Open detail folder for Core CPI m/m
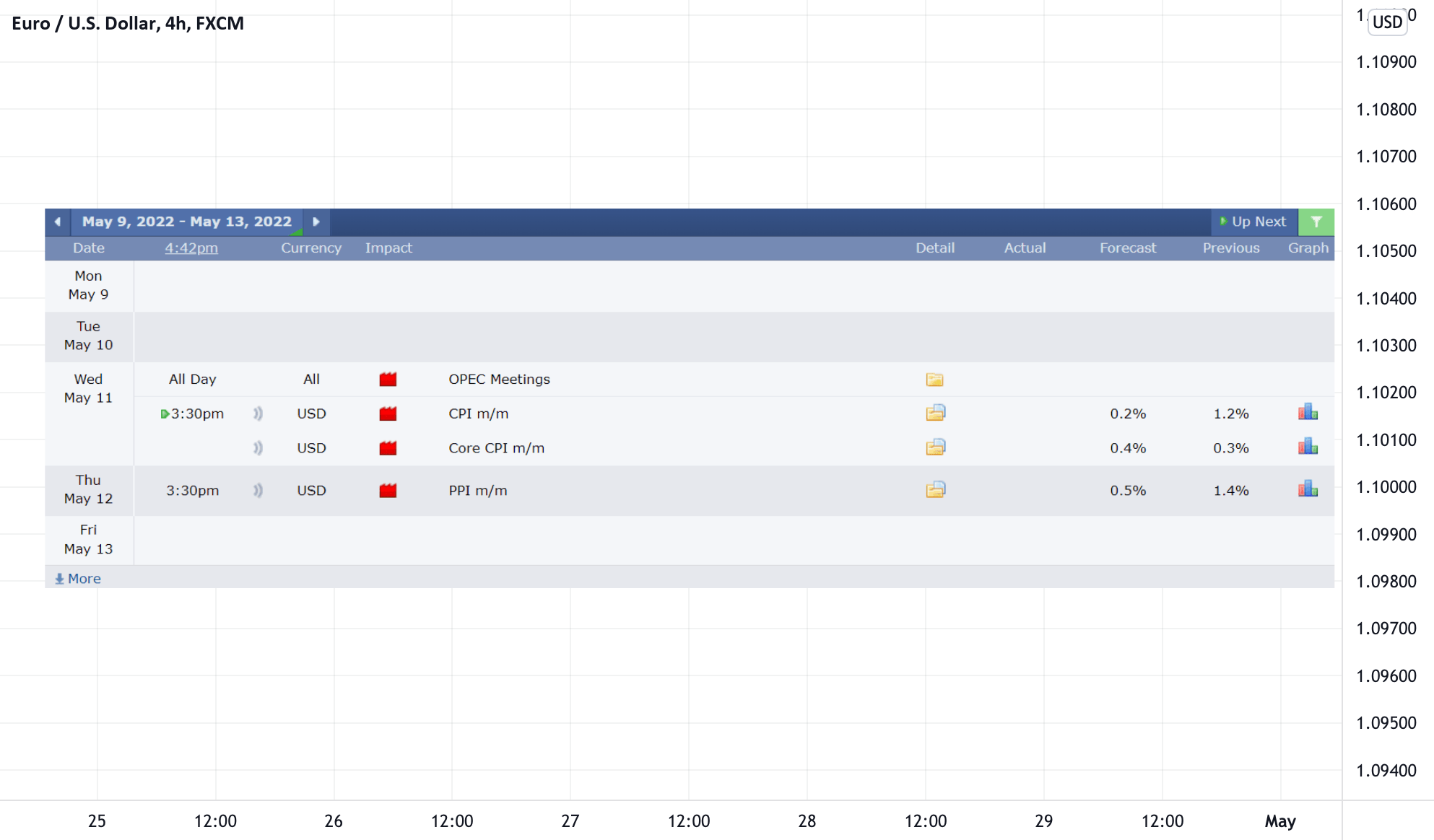Viewport: 1434px width, 840px height. point(935,447)
